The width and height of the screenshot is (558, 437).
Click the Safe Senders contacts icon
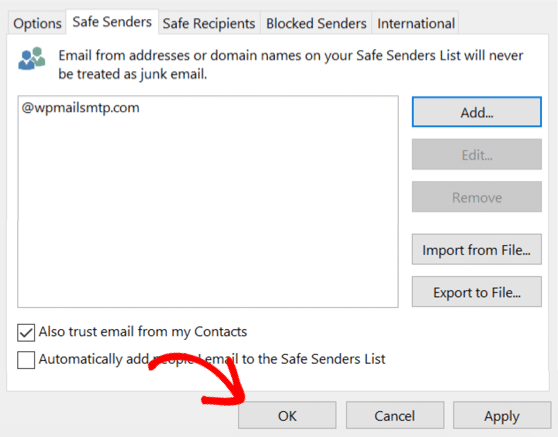[x=32, y=58]
